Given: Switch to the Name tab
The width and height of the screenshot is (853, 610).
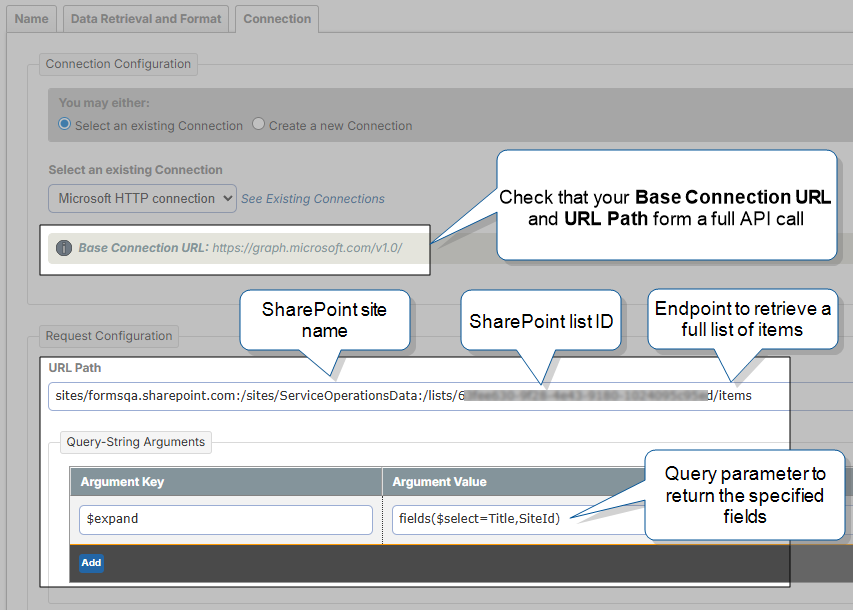Looking at the screenshot, I should (x=30, y=18).
